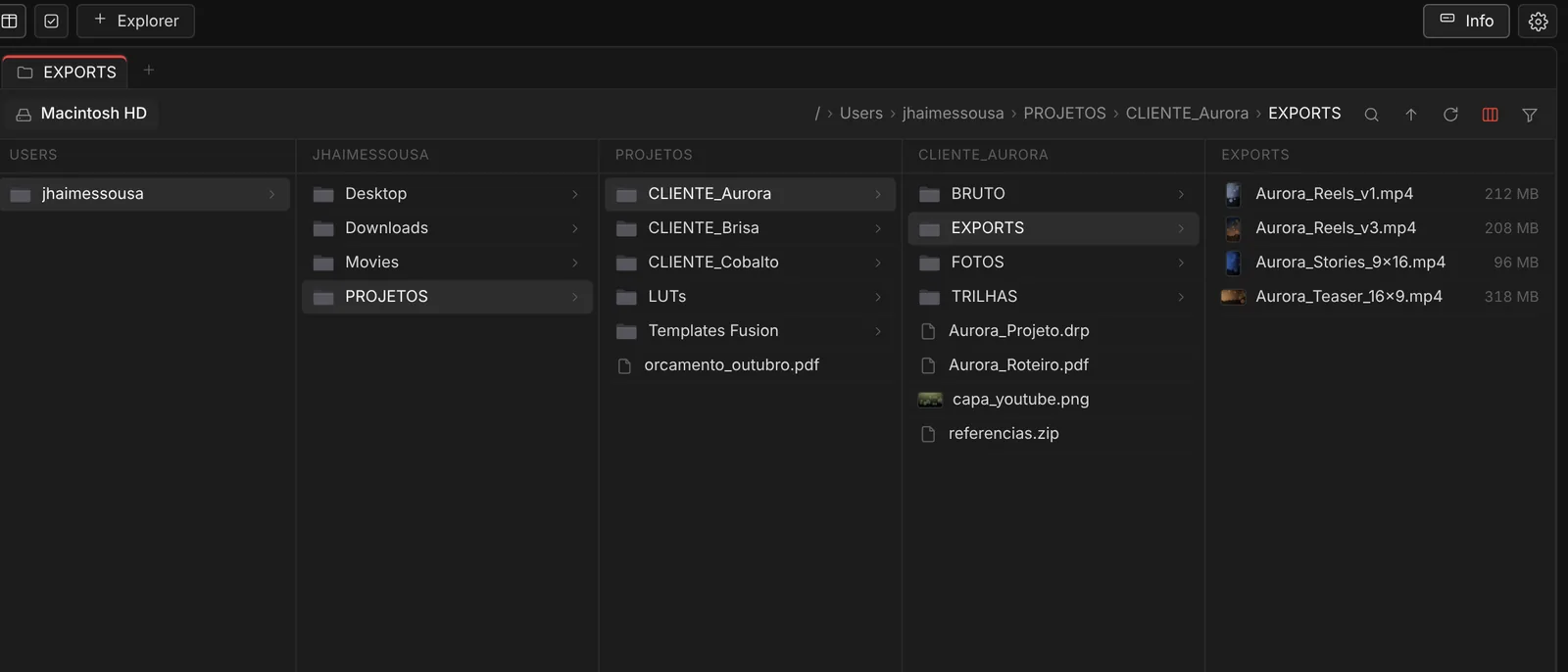Open the CLIENTE_Cobalto folder
The width and height of the screenshot is (1568, 672).
[x=750, y=263]
